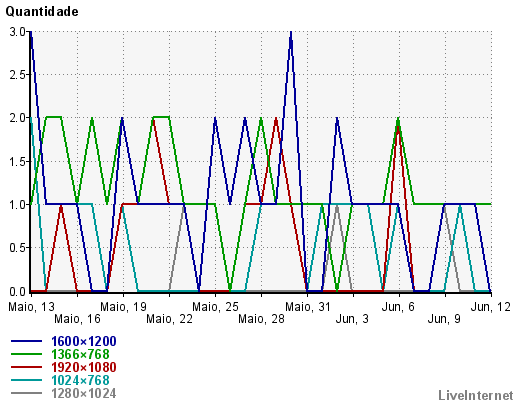Click the 1024×768 legend label
This screenshot has height=405, width=520.
coord(80,380)
